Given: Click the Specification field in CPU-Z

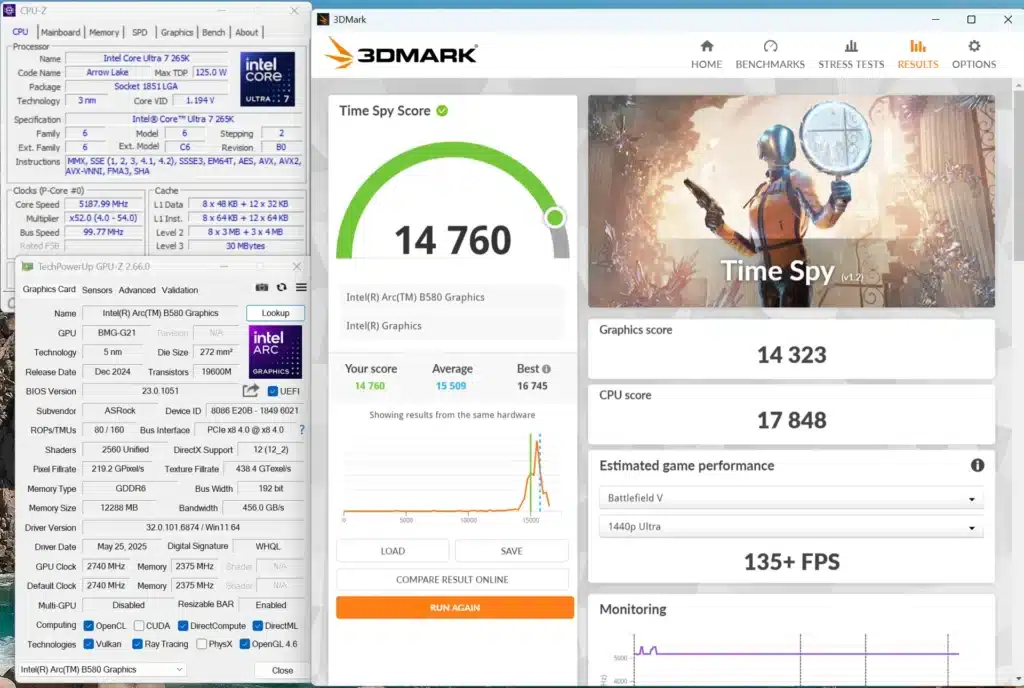Looking at the screenshot, I should 183,119.
